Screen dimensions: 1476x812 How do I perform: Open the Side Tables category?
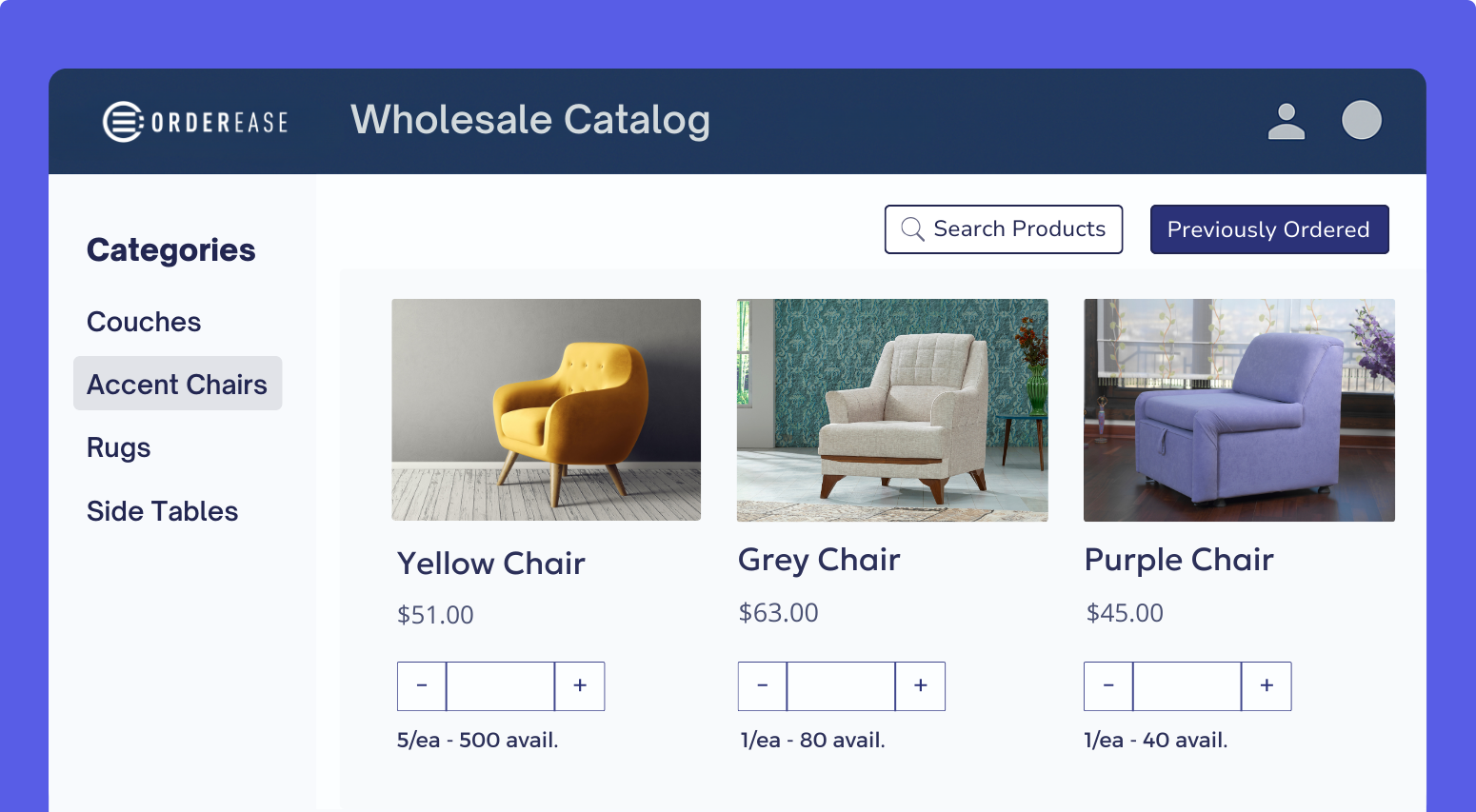(162, 511)
